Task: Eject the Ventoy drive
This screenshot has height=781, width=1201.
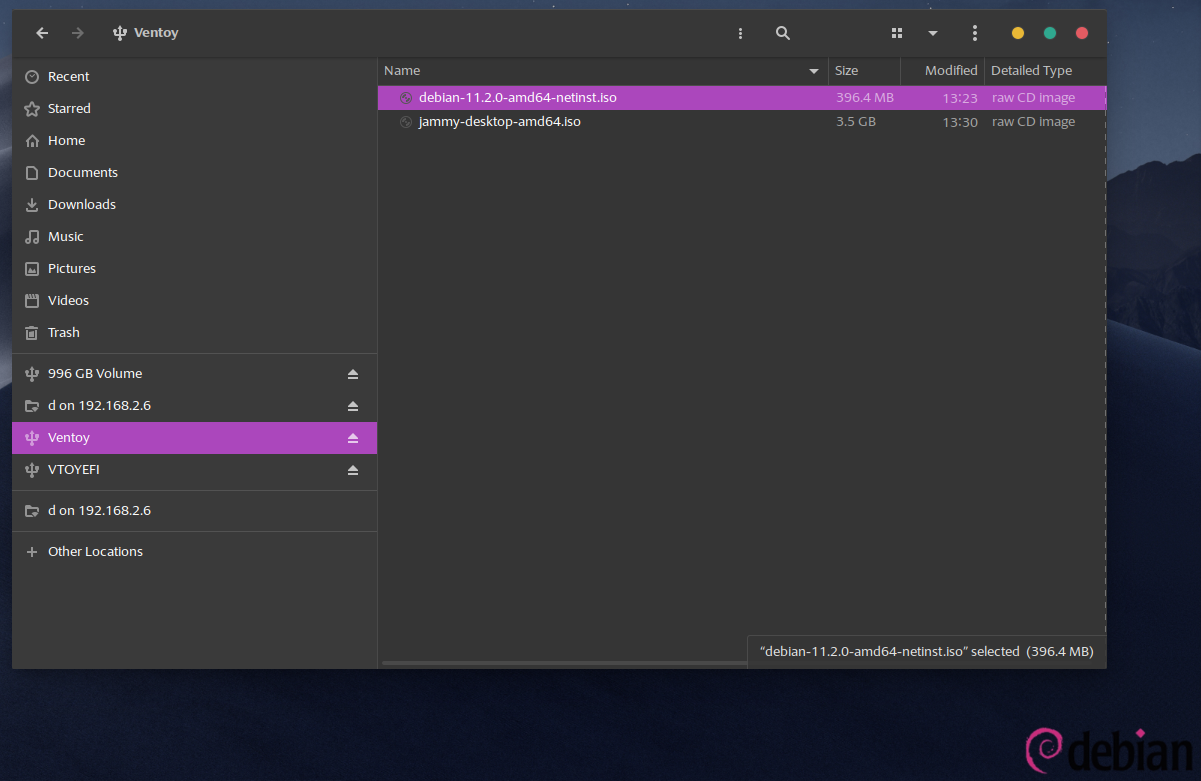Action: (352, 438)
